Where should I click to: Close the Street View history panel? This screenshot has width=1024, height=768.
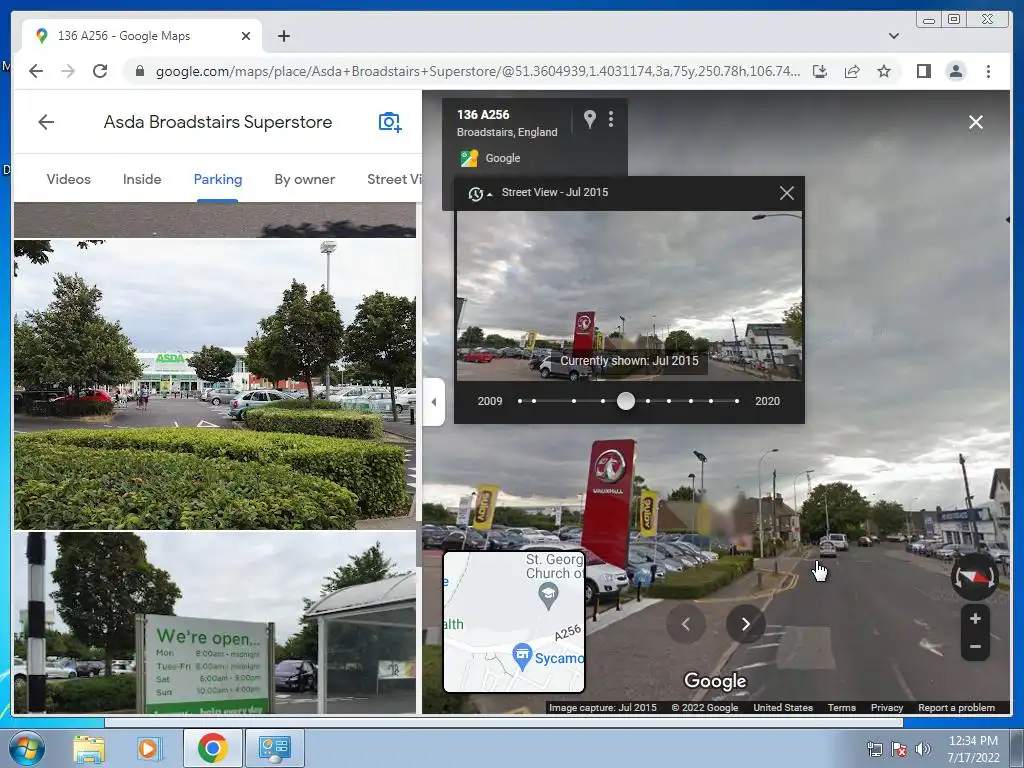(x=786, y=193)
